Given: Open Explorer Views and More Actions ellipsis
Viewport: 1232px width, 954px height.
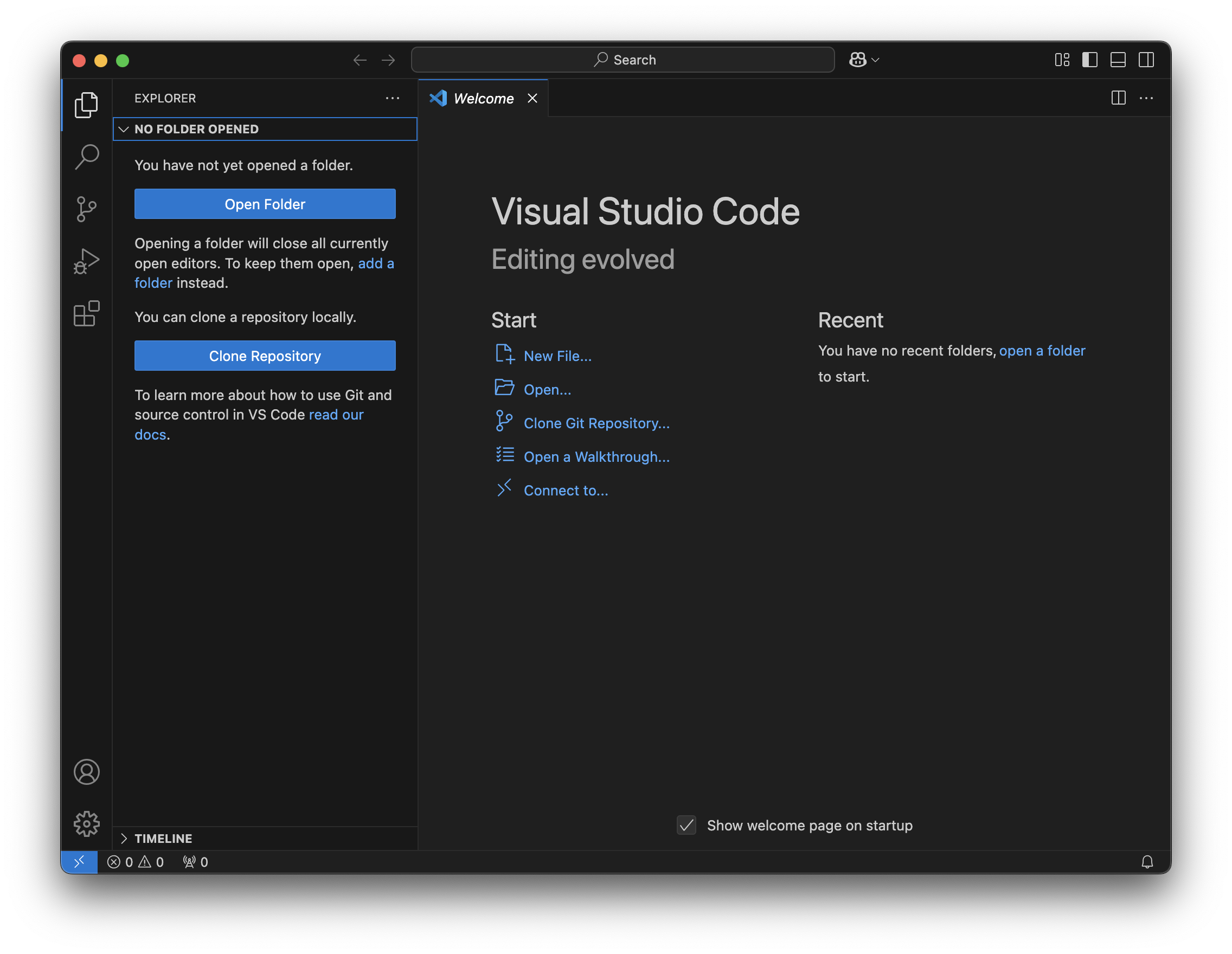Looking at the screenshot, I should click(392, 98).
